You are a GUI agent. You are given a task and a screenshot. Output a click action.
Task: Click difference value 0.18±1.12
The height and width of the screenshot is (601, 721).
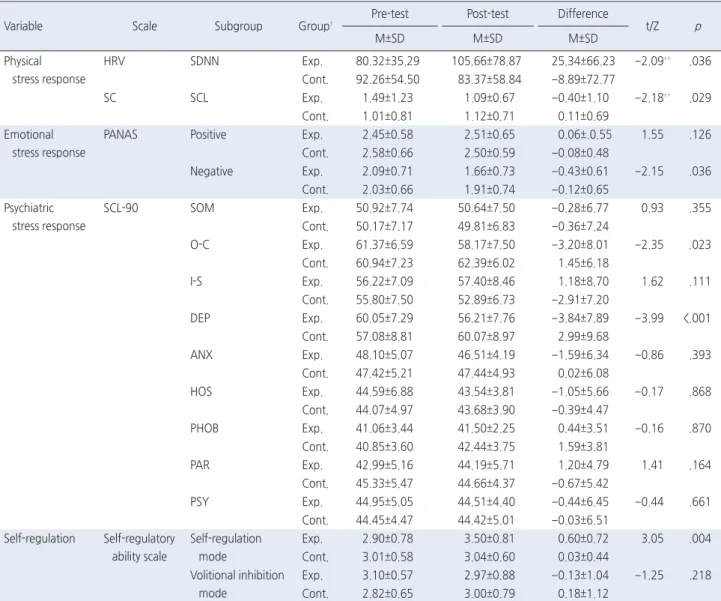tap(583, 594)
